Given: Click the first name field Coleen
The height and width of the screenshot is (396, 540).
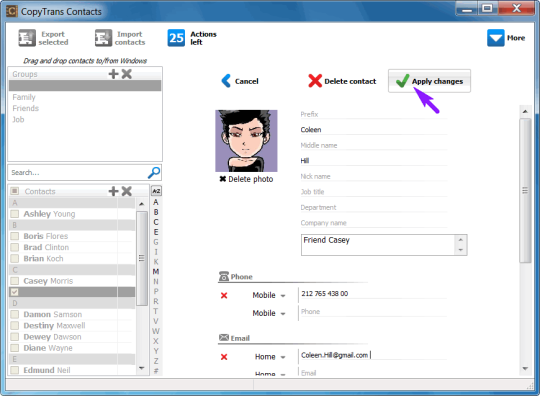Looking at the screenshot, I should [374, 129].
